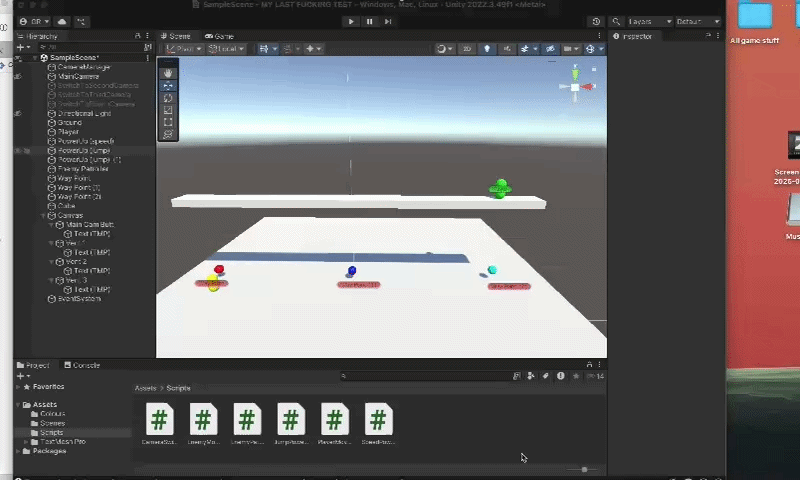The height and width of the screenshot is (480, 800).
Task: Open the CameraSwitch script asset
Action: pyautogui.click(x=159, y=424)
